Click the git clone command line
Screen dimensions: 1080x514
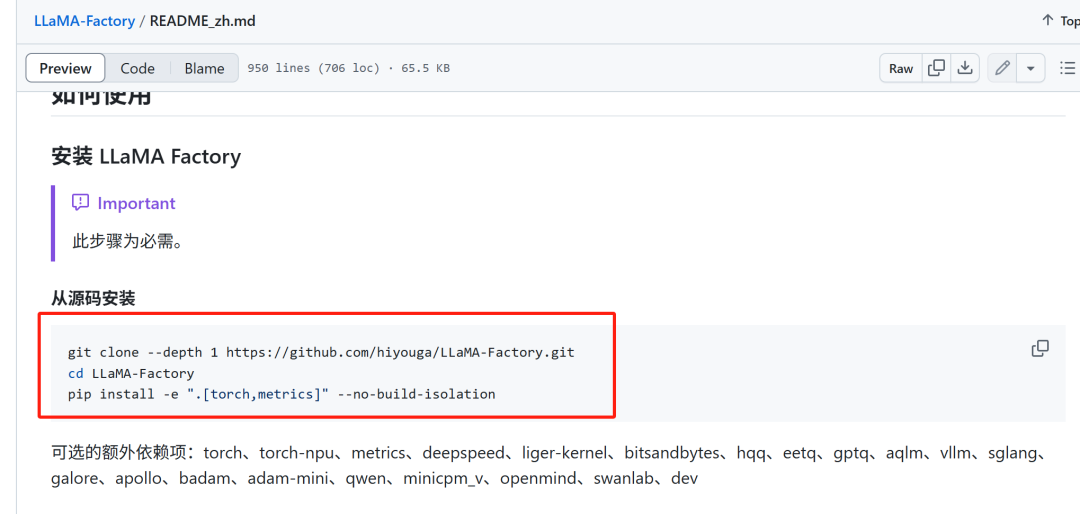pos(321,352)
